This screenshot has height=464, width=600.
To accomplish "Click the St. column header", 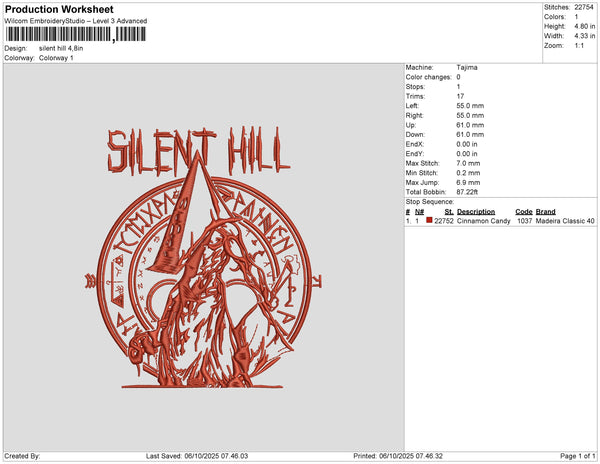I will coord(449,212).
